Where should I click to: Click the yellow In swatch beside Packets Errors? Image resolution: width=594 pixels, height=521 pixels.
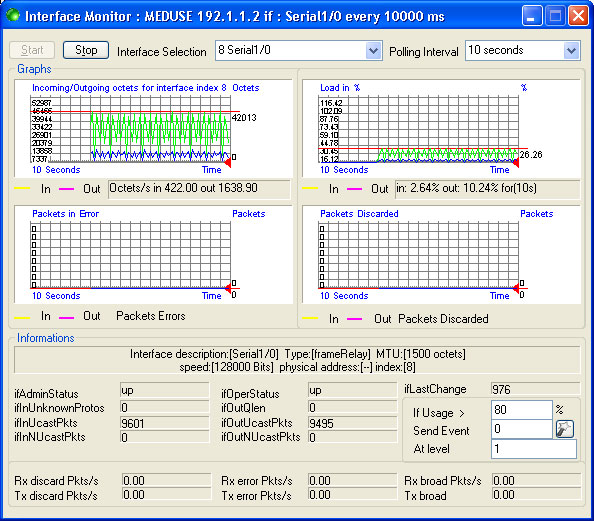(22, 318)
